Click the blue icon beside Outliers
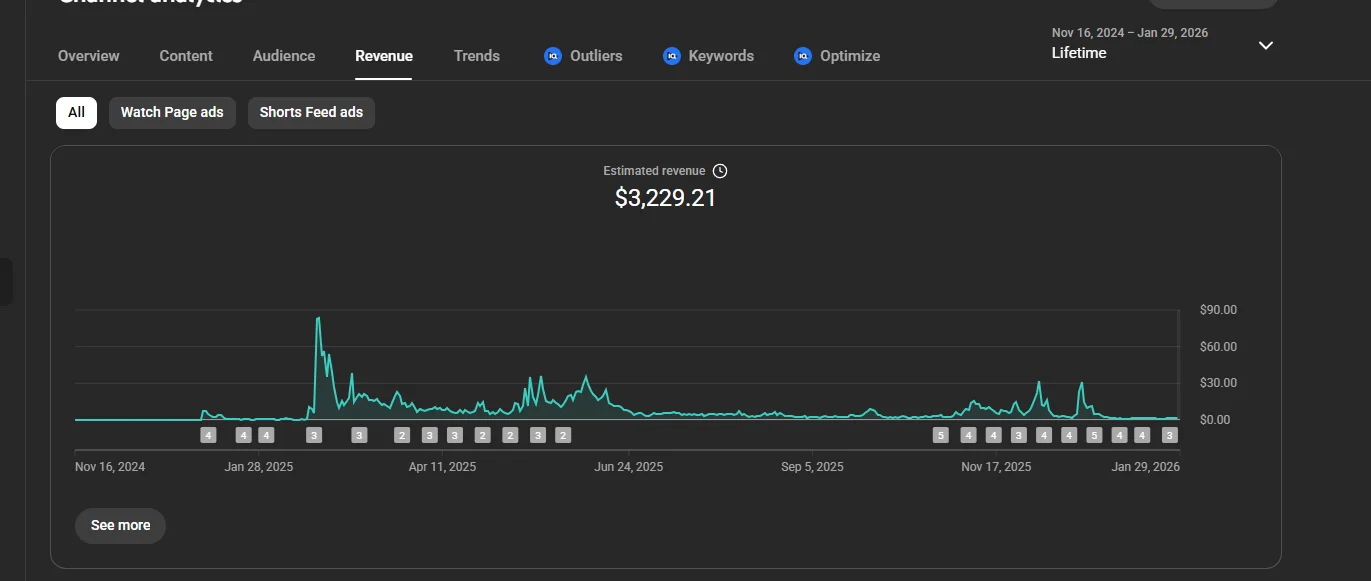Screen dimensions: 1371x581 553,56
